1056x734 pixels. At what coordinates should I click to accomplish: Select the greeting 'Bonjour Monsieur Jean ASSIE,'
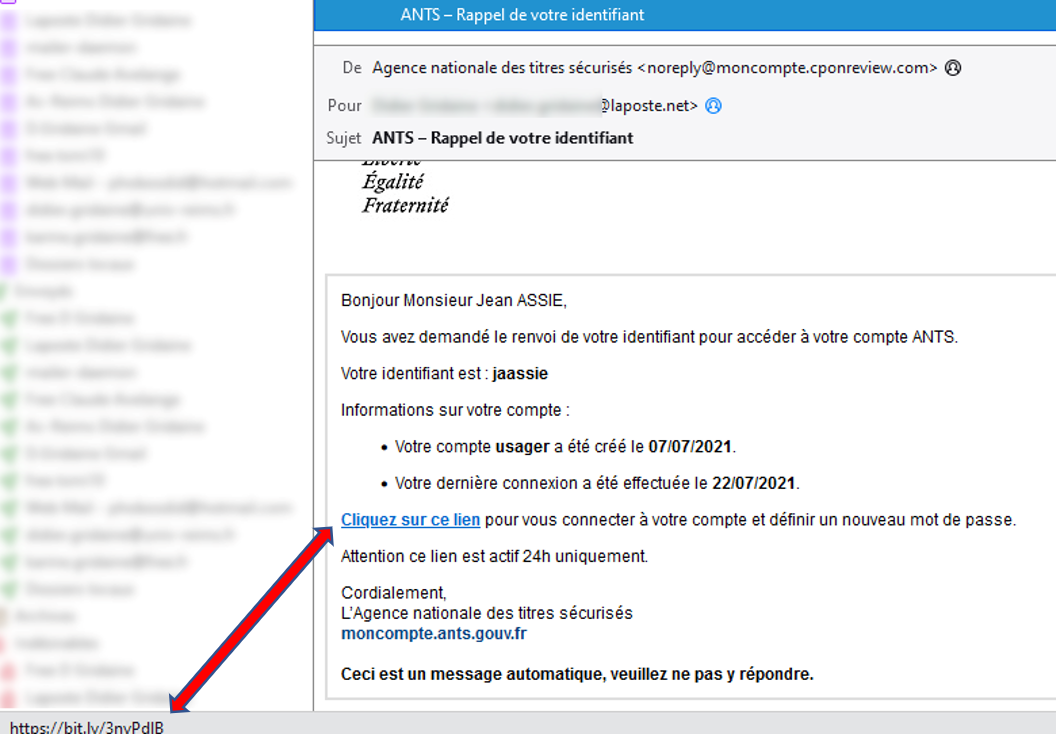pos(454,300)
